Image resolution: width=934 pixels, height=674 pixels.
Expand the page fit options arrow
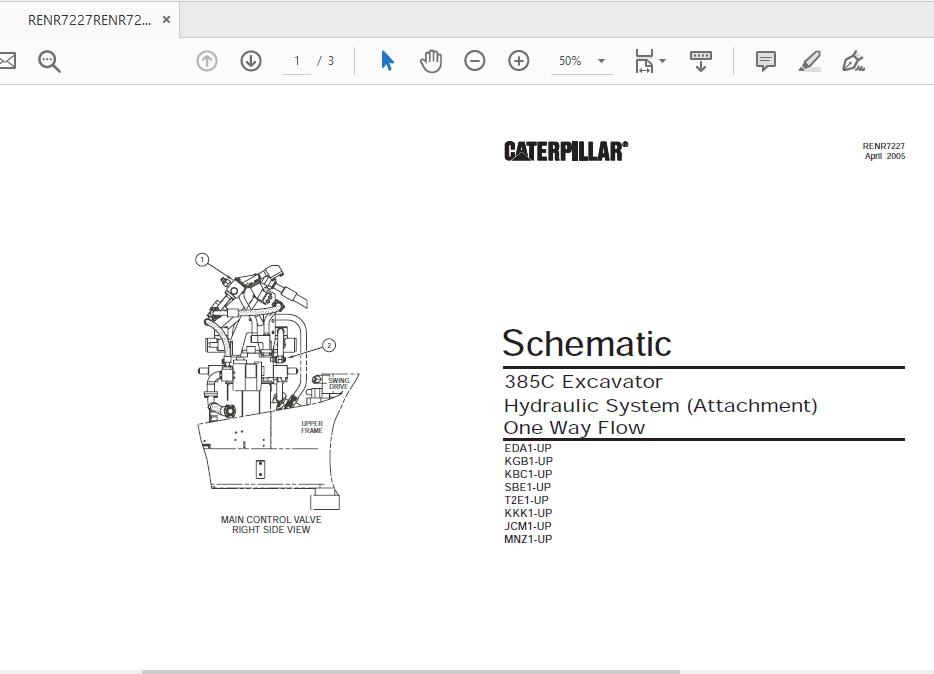pos(662,61)
